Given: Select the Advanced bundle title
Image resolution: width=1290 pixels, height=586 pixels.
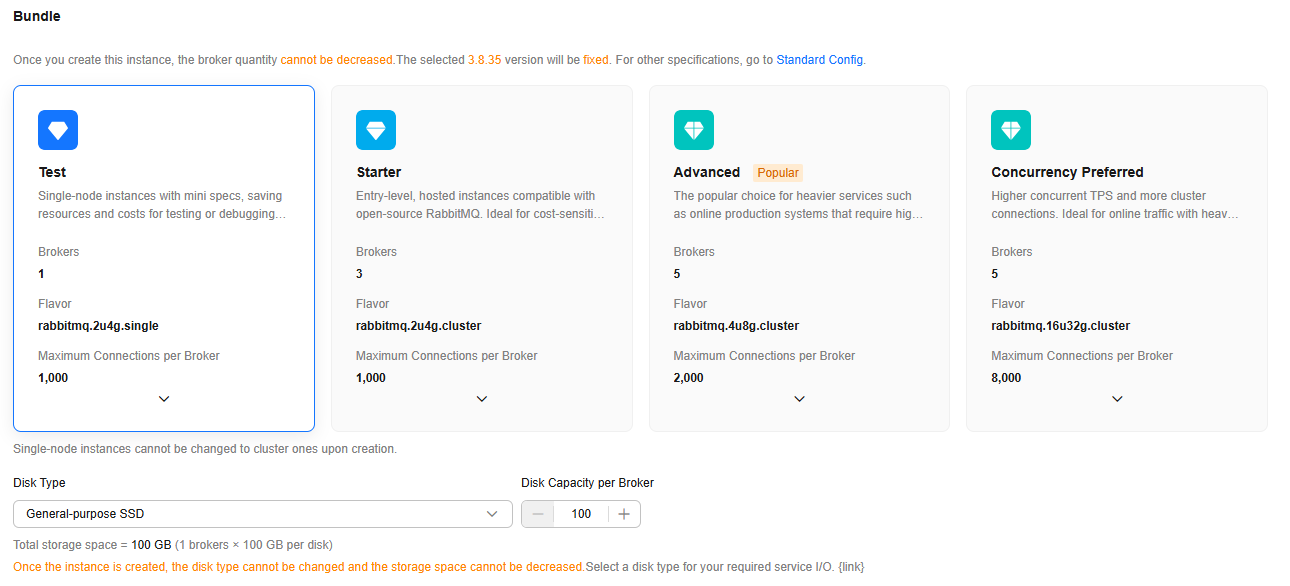Looking at the screenshot, I should point(706,172).
